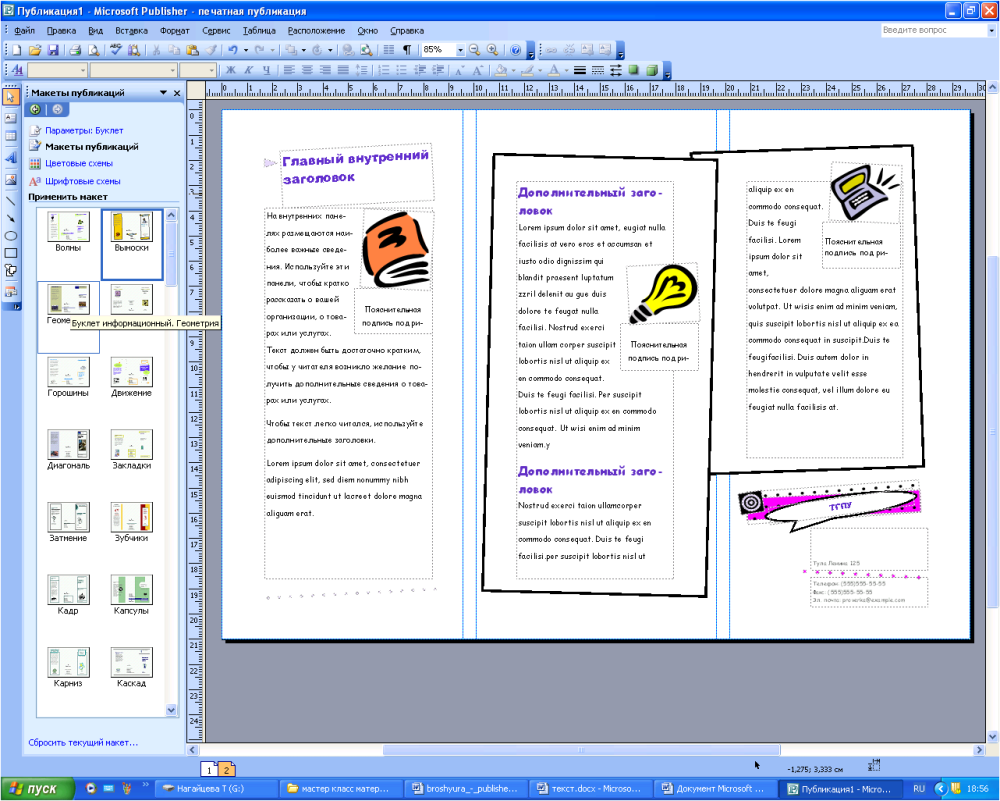Screen dimensions: 1000x801
Task: Pick font color with the underlined A button
Action: click(555, 70)
